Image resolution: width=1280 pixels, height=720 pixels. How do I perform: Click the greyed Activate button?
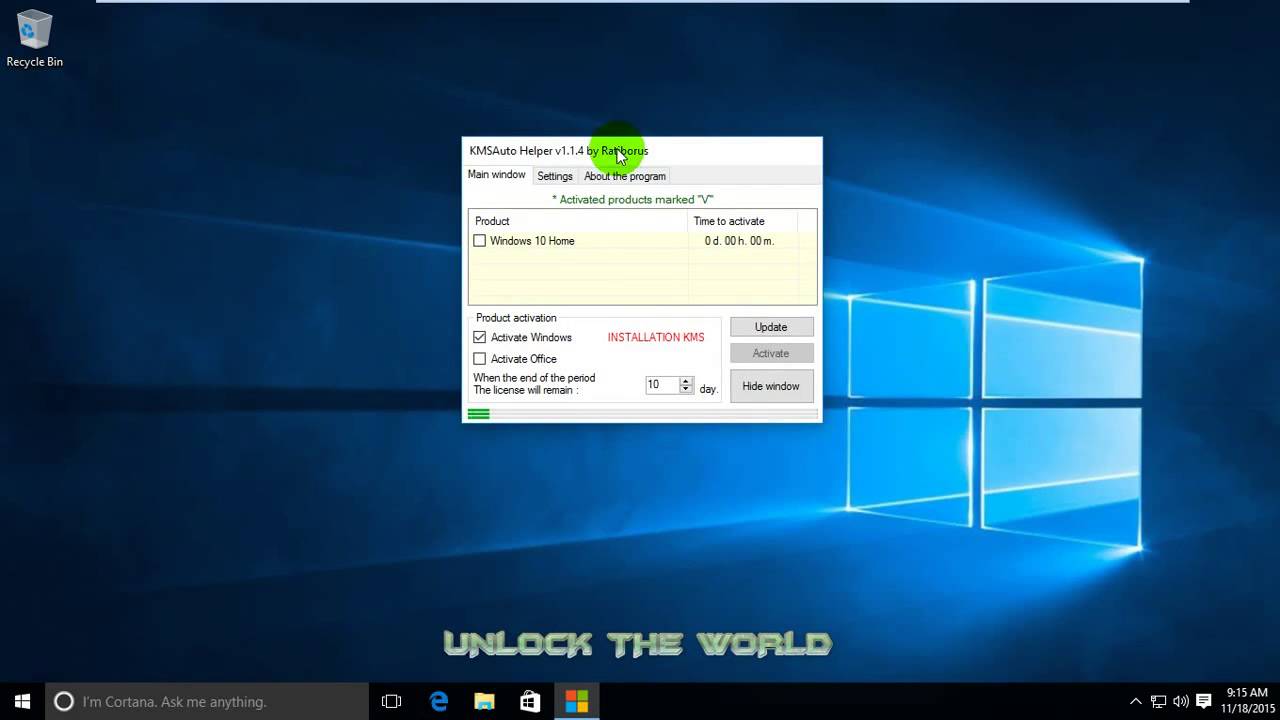[x=771, y=353]
